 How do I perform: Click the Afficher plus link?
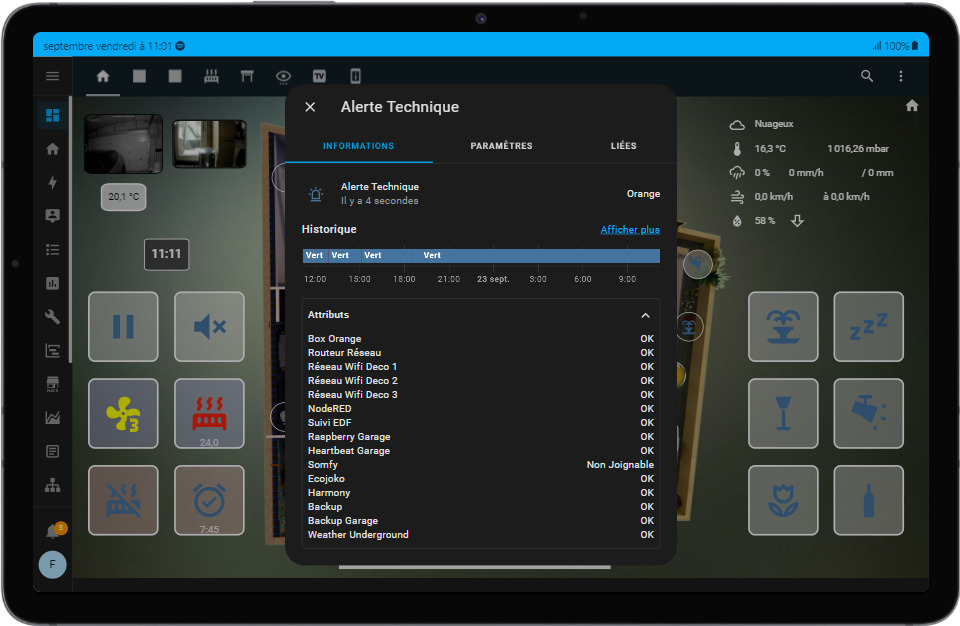coord(630,230)
